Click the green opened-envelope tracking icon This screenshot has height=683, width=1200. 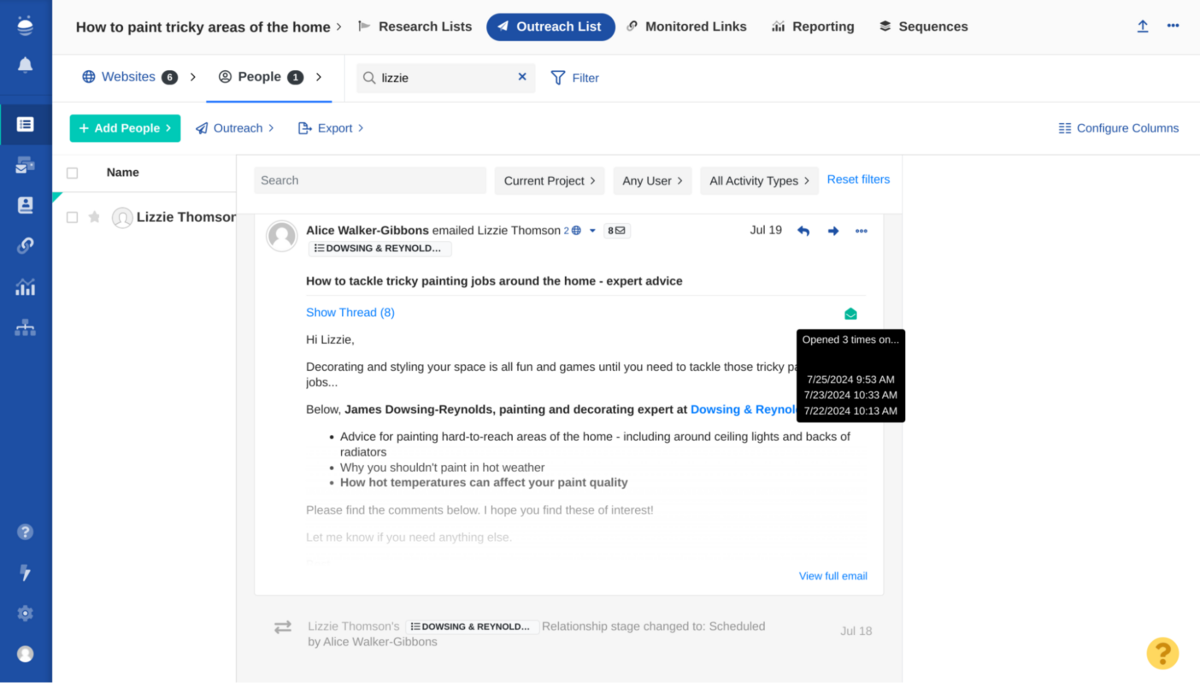pyautogui.click(x=850, y=313)
